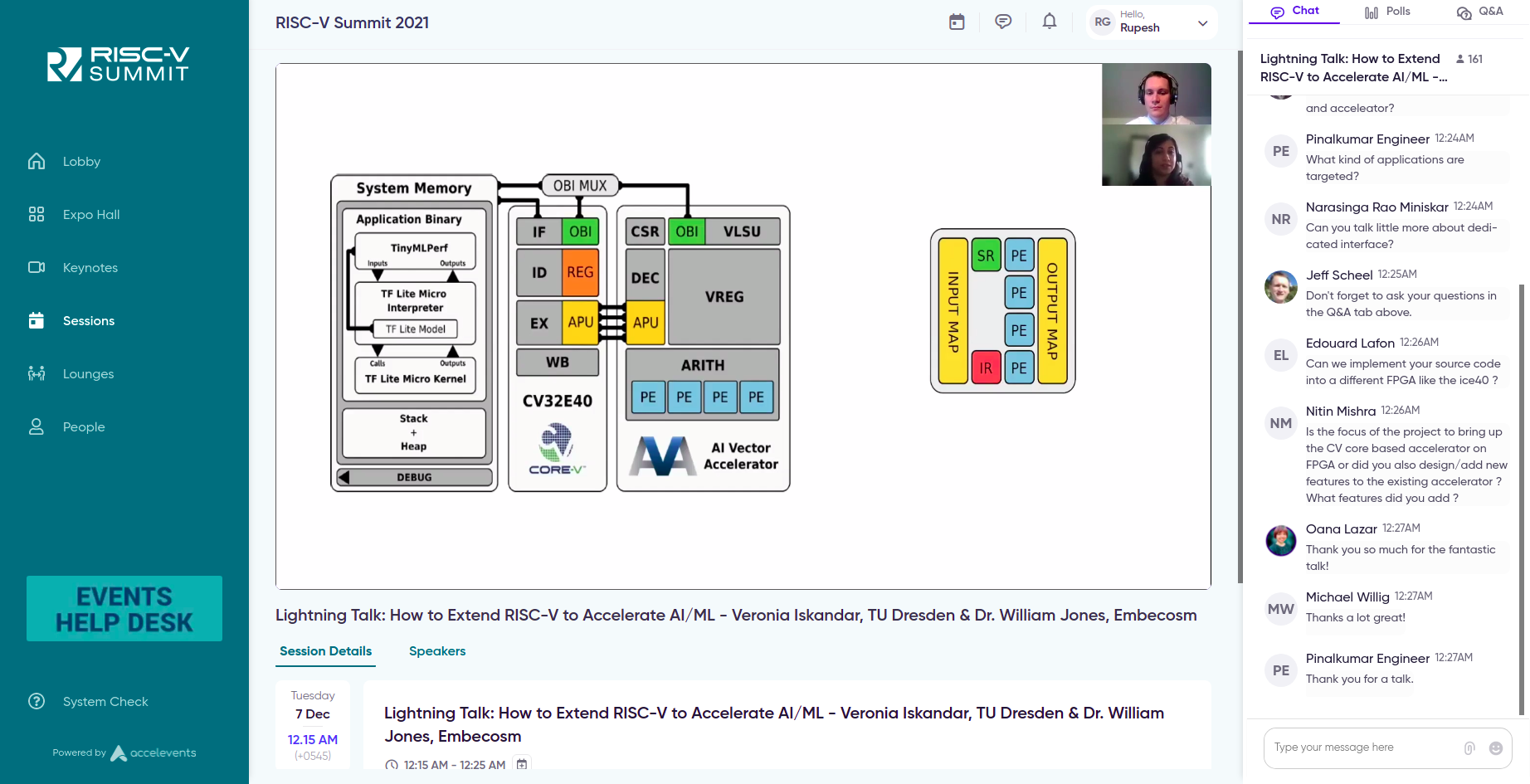Switch to the Polls tab
1530x784 pixels.
click(1387, 12)
